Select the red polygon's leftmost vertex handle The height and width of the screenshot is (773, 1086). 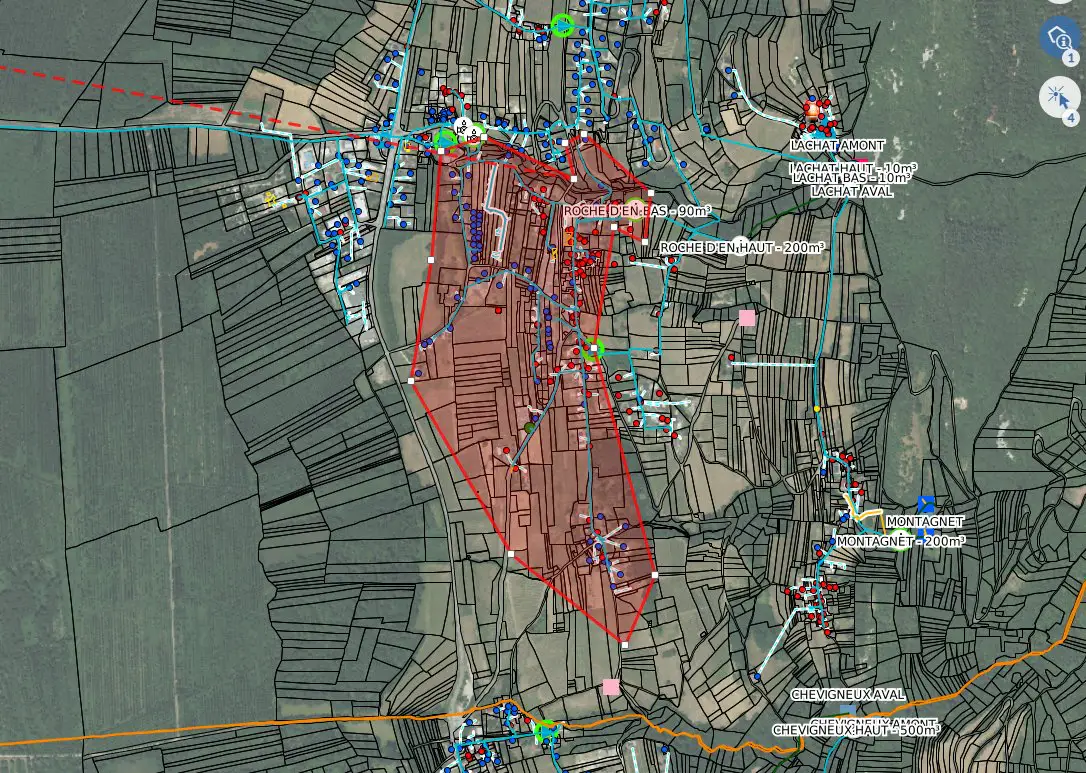[411, 381]
